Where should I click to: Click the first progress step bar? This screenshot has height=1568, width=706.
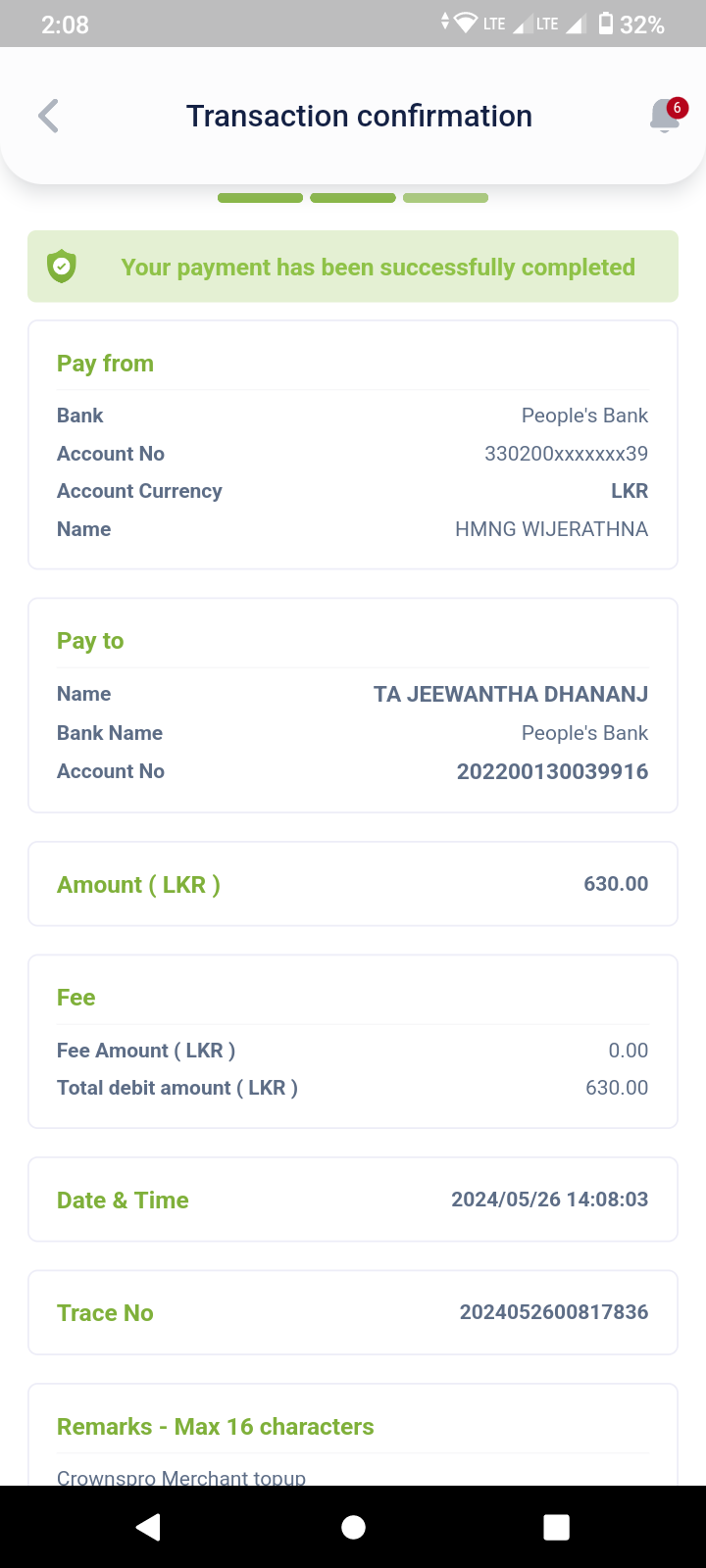point(260,198)
